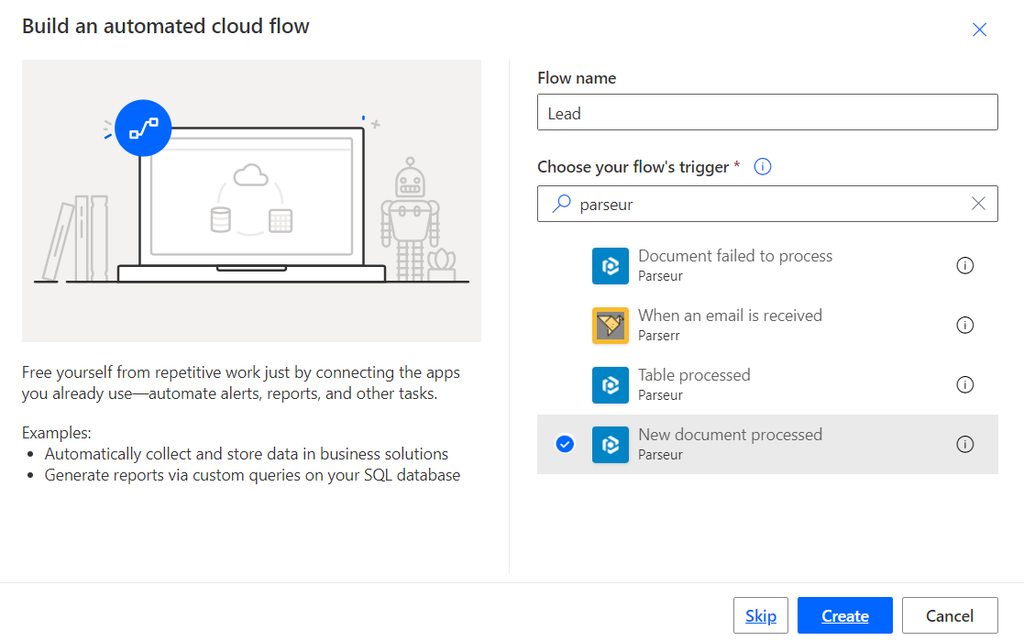Click the Parseur icon for Document failed to process
1024x643 pixels.
pyautogui.click(x=610, y=265)
